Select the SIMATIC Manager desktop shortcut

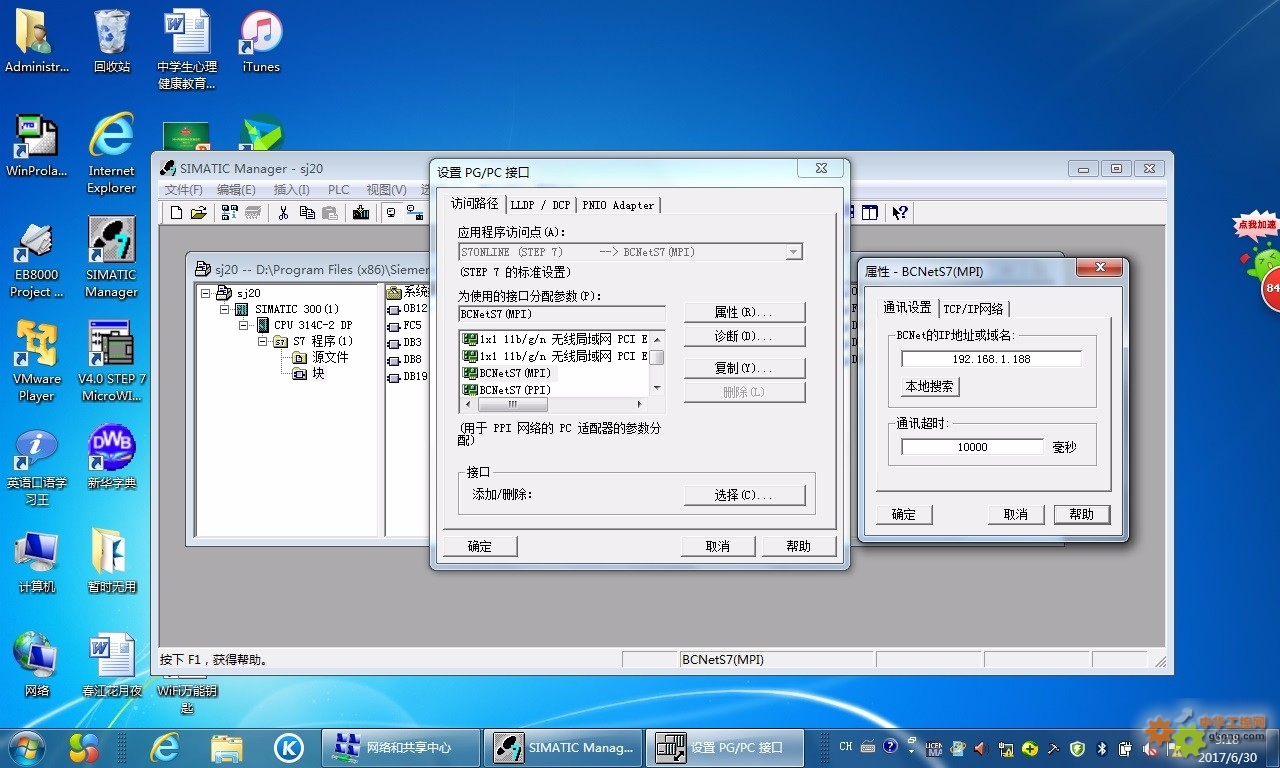tap(111, 257)
